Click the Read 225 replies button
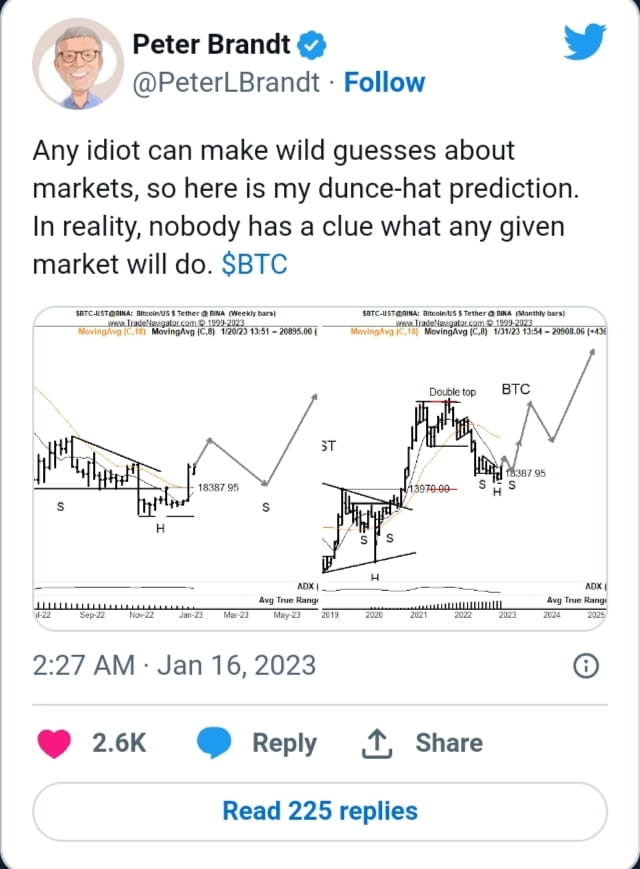 [x=320, y=810]
